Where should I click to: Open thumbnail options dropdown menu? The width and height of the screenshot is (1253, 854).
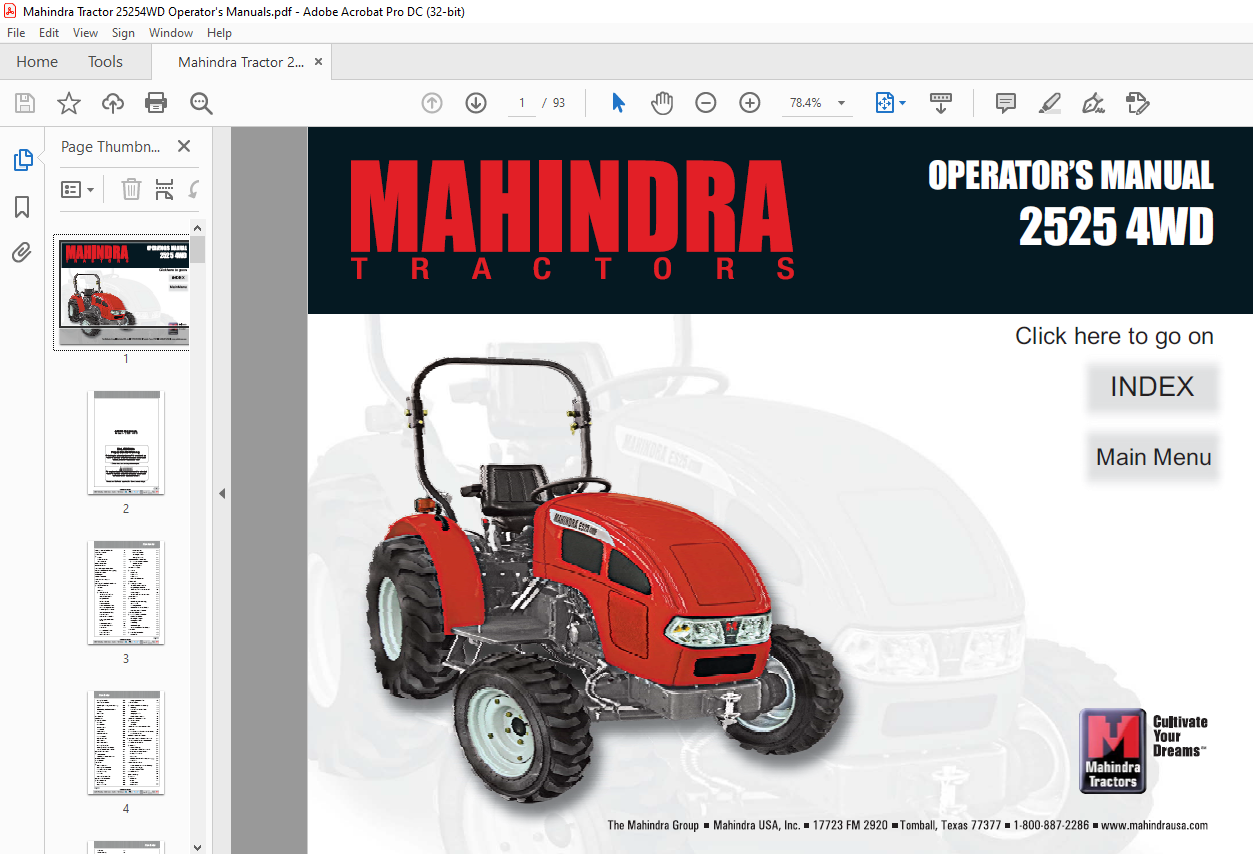[78, 189]
